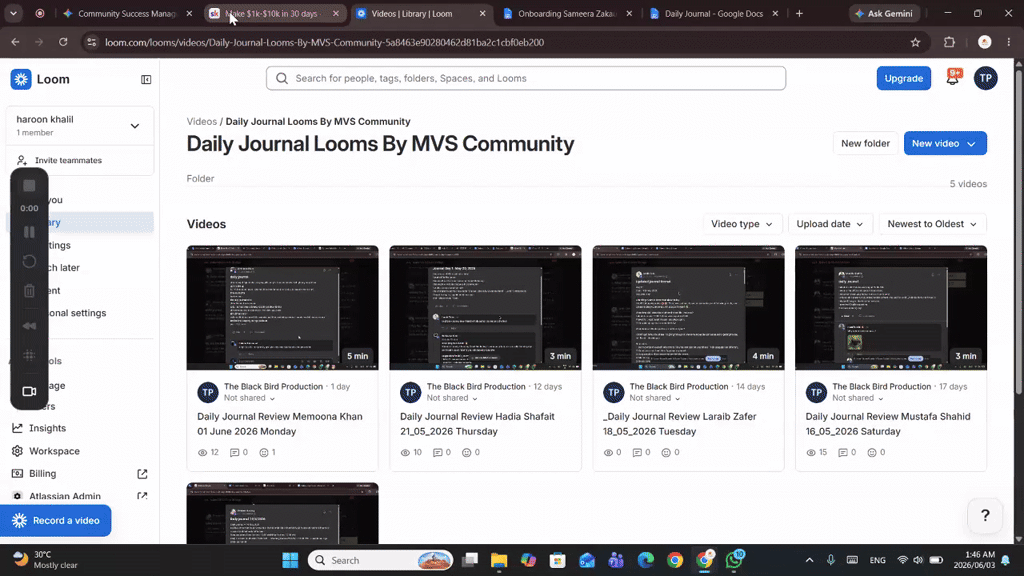
Task: Click the Loom search field
Action: click(526, 78)
